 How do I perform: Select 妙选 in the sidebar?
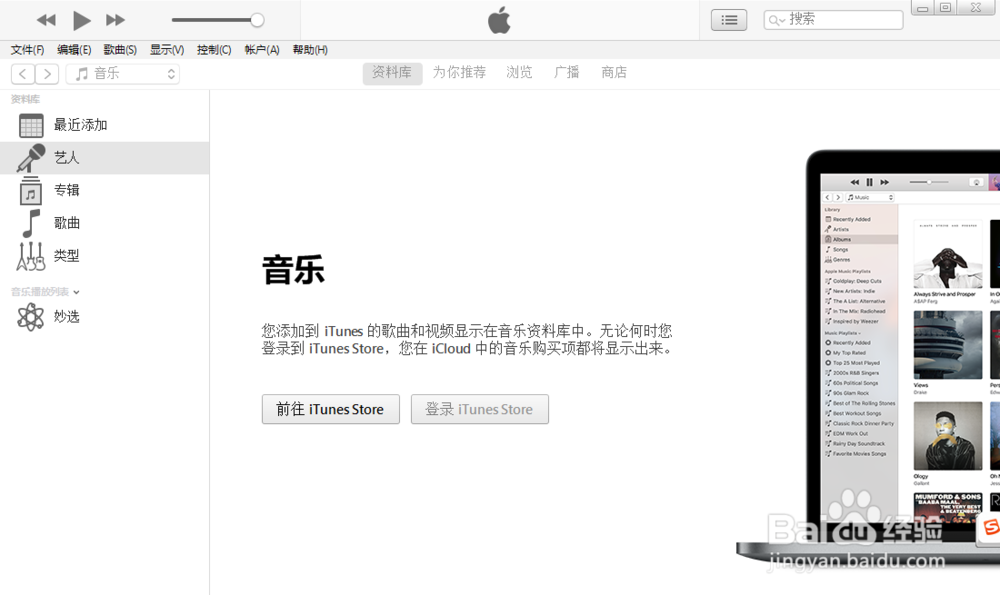[105, 317]
